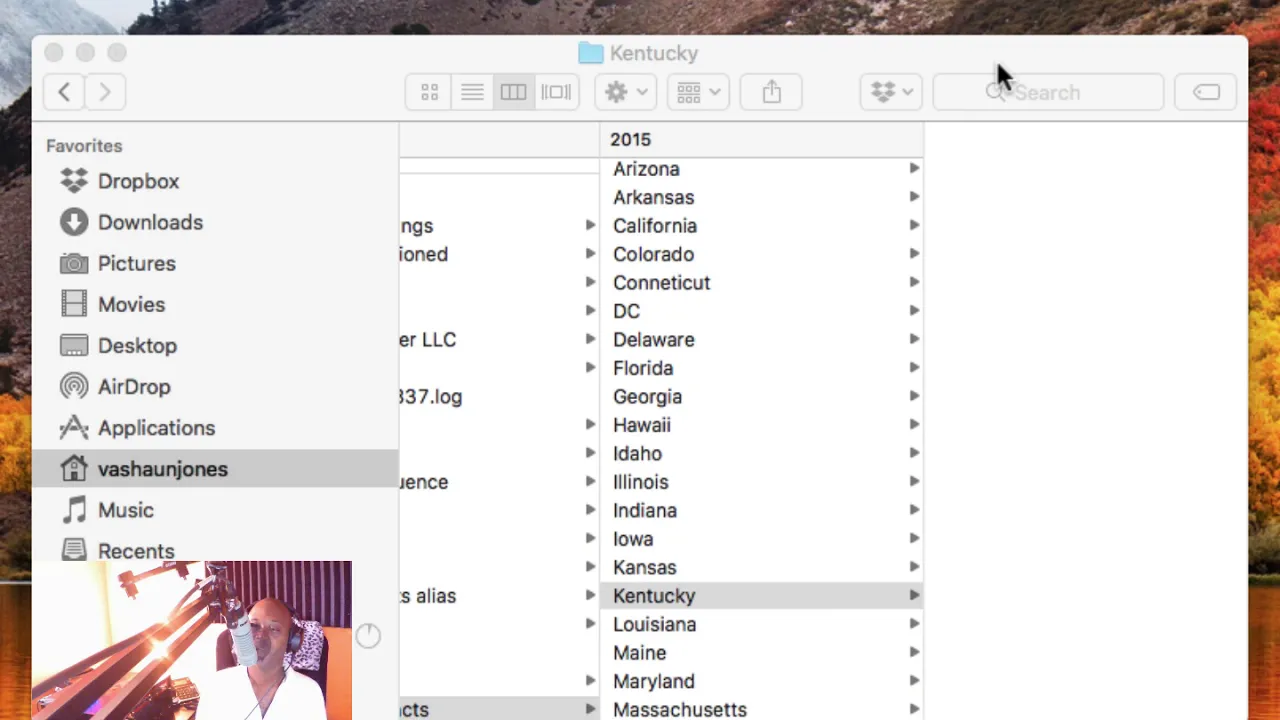The width and height of the screenshot is (1280, 720).
Task: Select the item ending in 'er LLC'
Action: pos(499,340)
